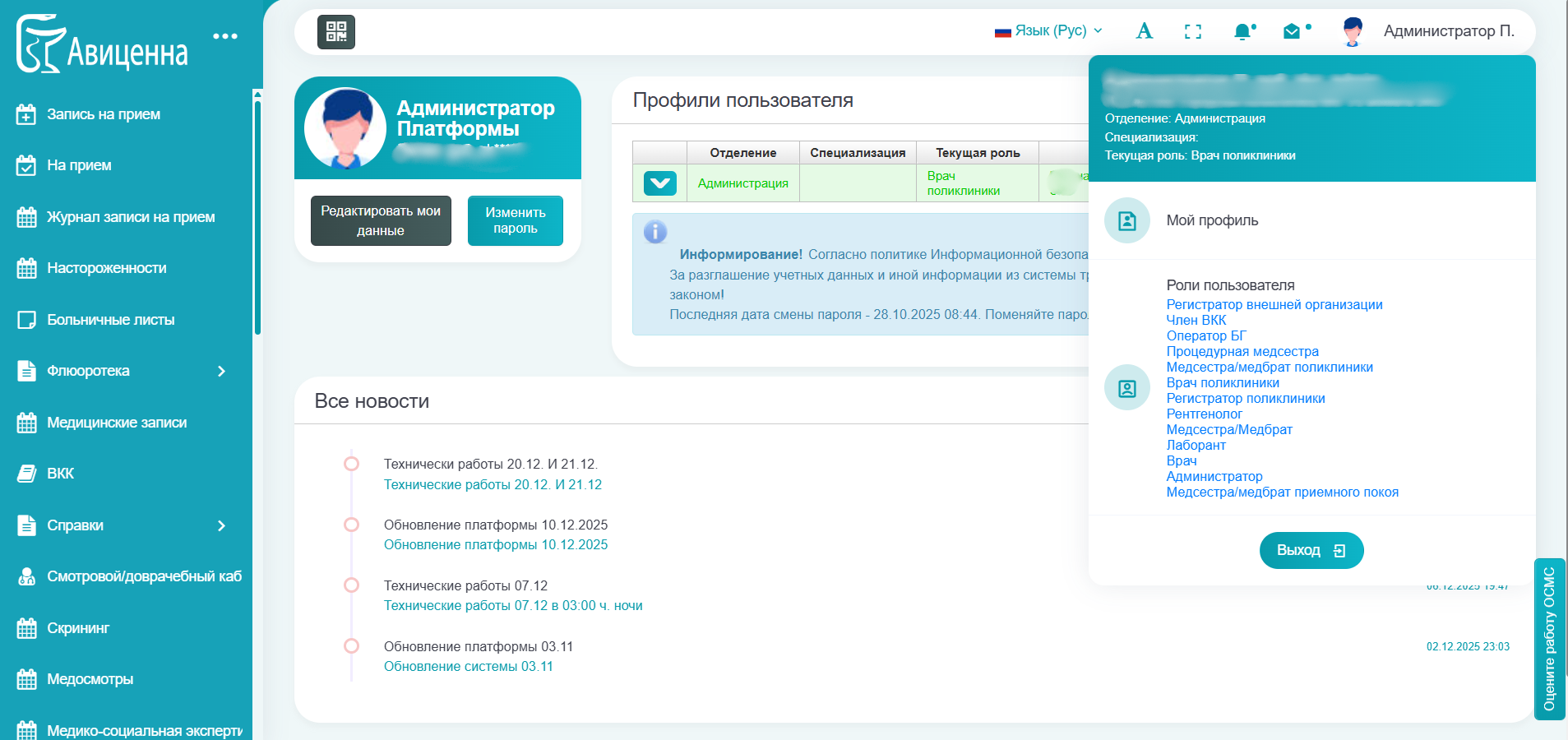Click the QR code icon in header
Viewport: 1568px width, 740px height.
tap(335, 32)
